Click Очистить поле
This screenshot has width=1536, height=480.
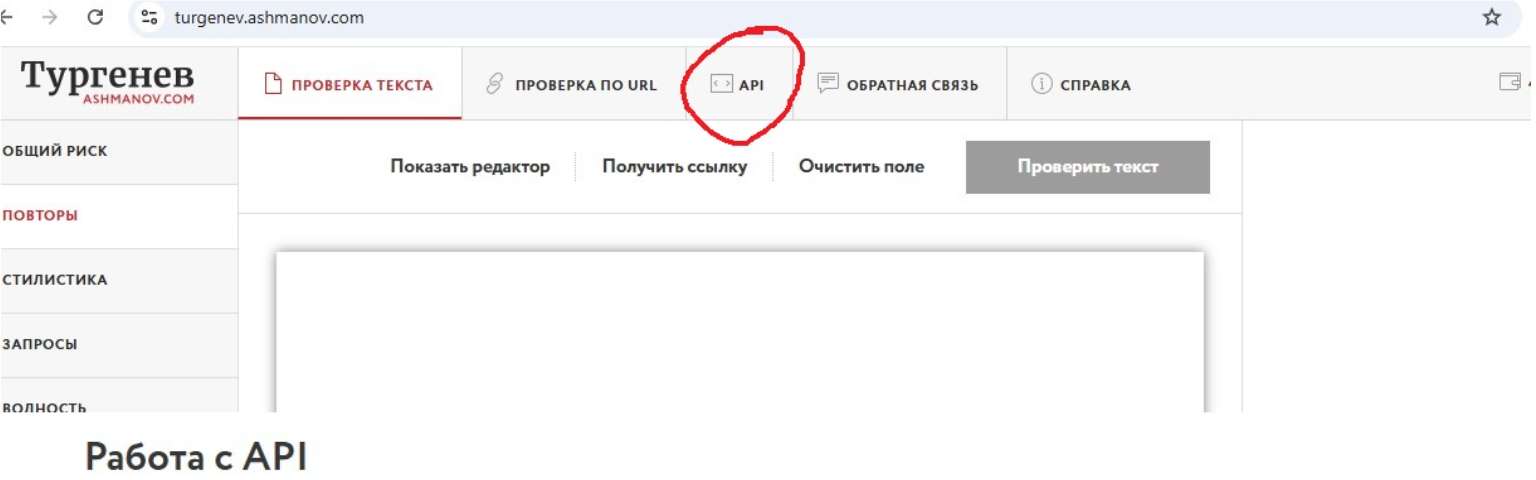(861, 167)
